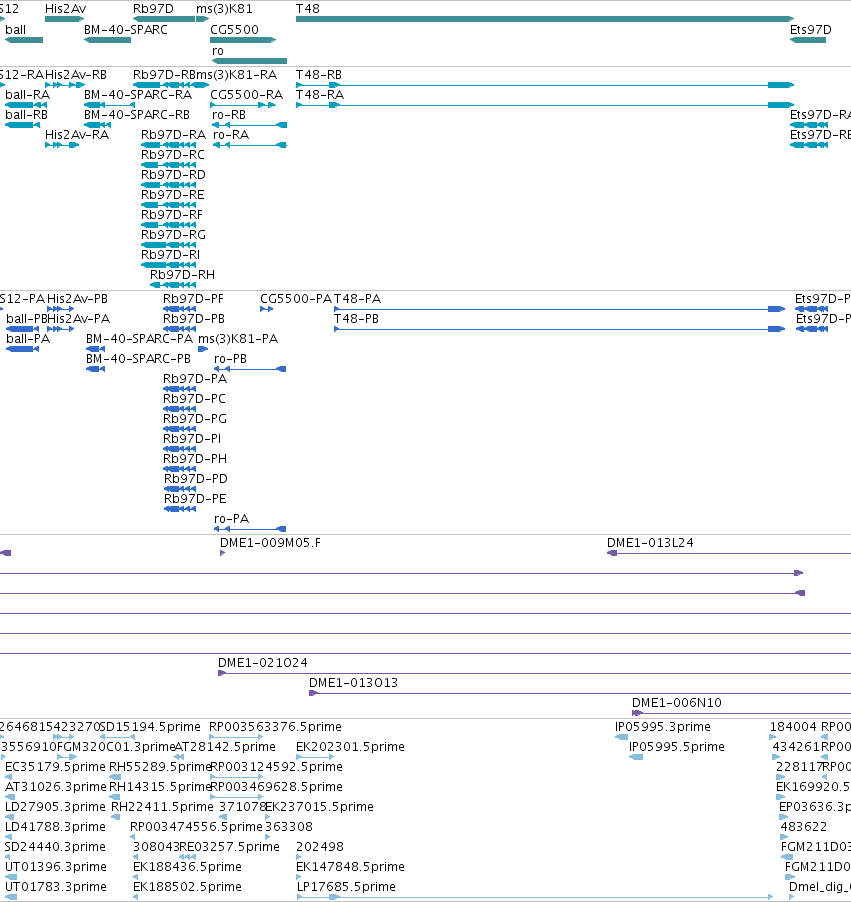Viewport: 851px width, 902px height.
Task: Open transcript Rb97D-RD
Action: coord(168,185)
